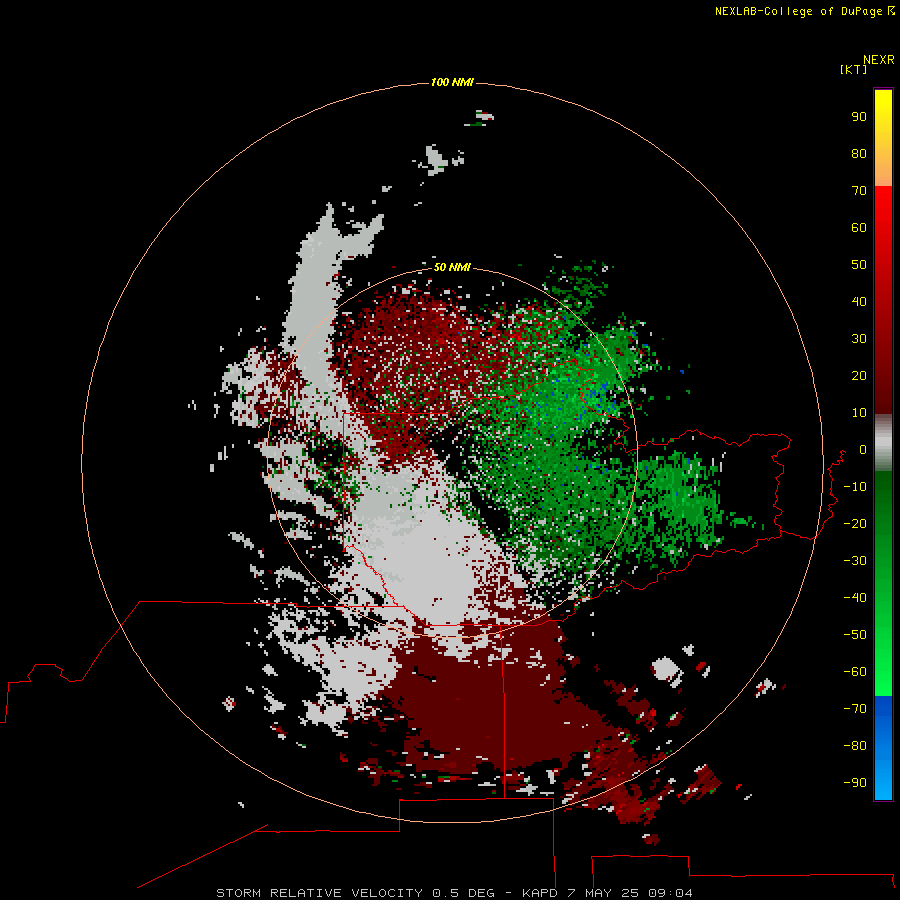Image resolution: width=900 pixels, height=900 pixels.
Task: Click the 40 value on velocity scale
Action: click(x=859, y=301)
